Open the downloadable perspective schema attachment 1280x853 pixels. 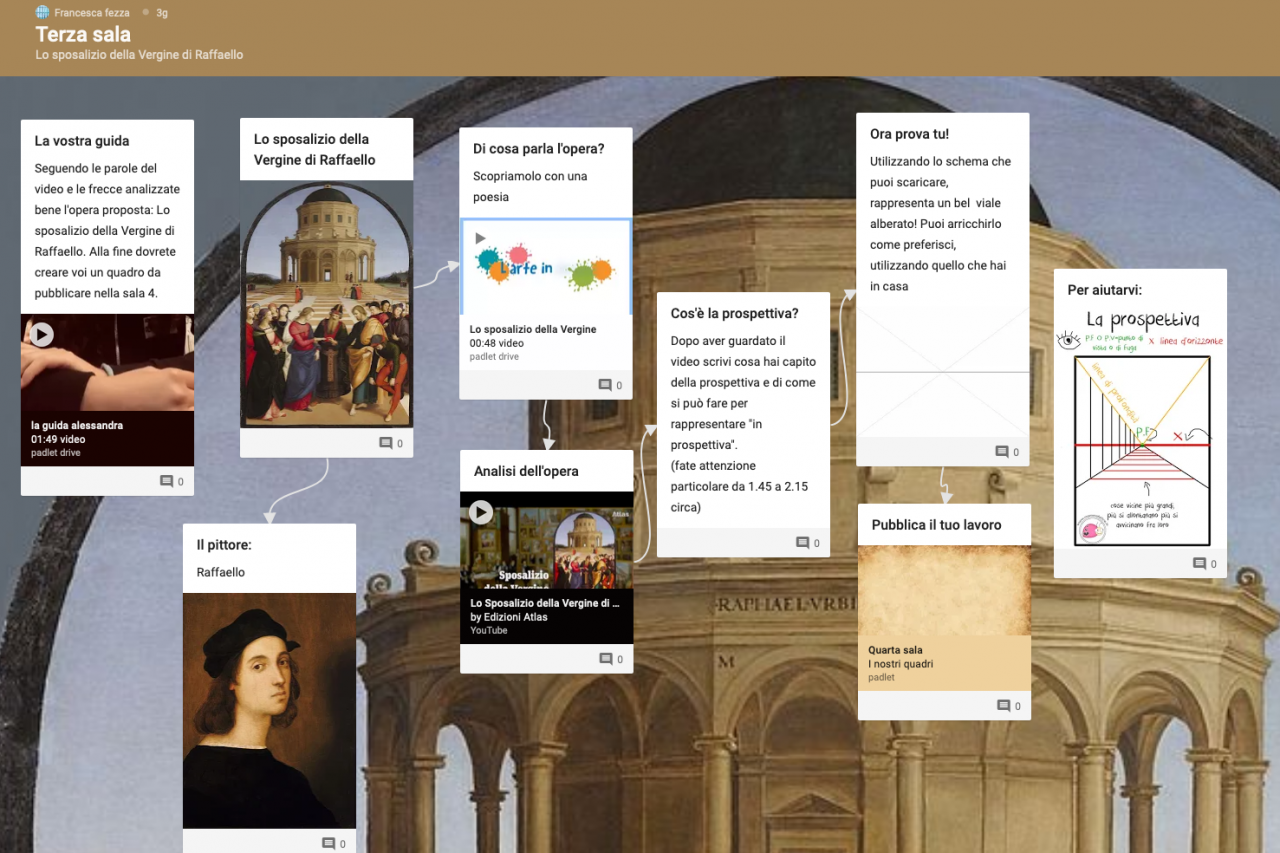pos(943,372)
